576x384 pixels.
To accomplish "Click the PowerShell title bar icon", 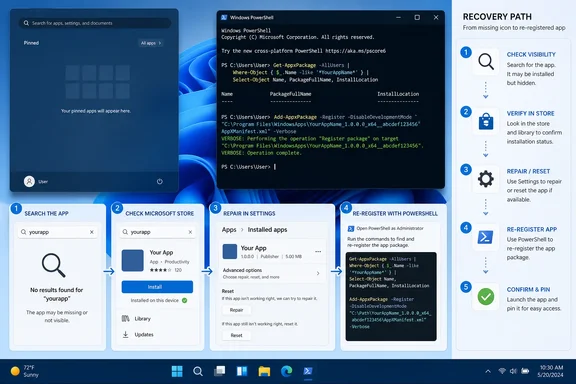I will point(224,18).
